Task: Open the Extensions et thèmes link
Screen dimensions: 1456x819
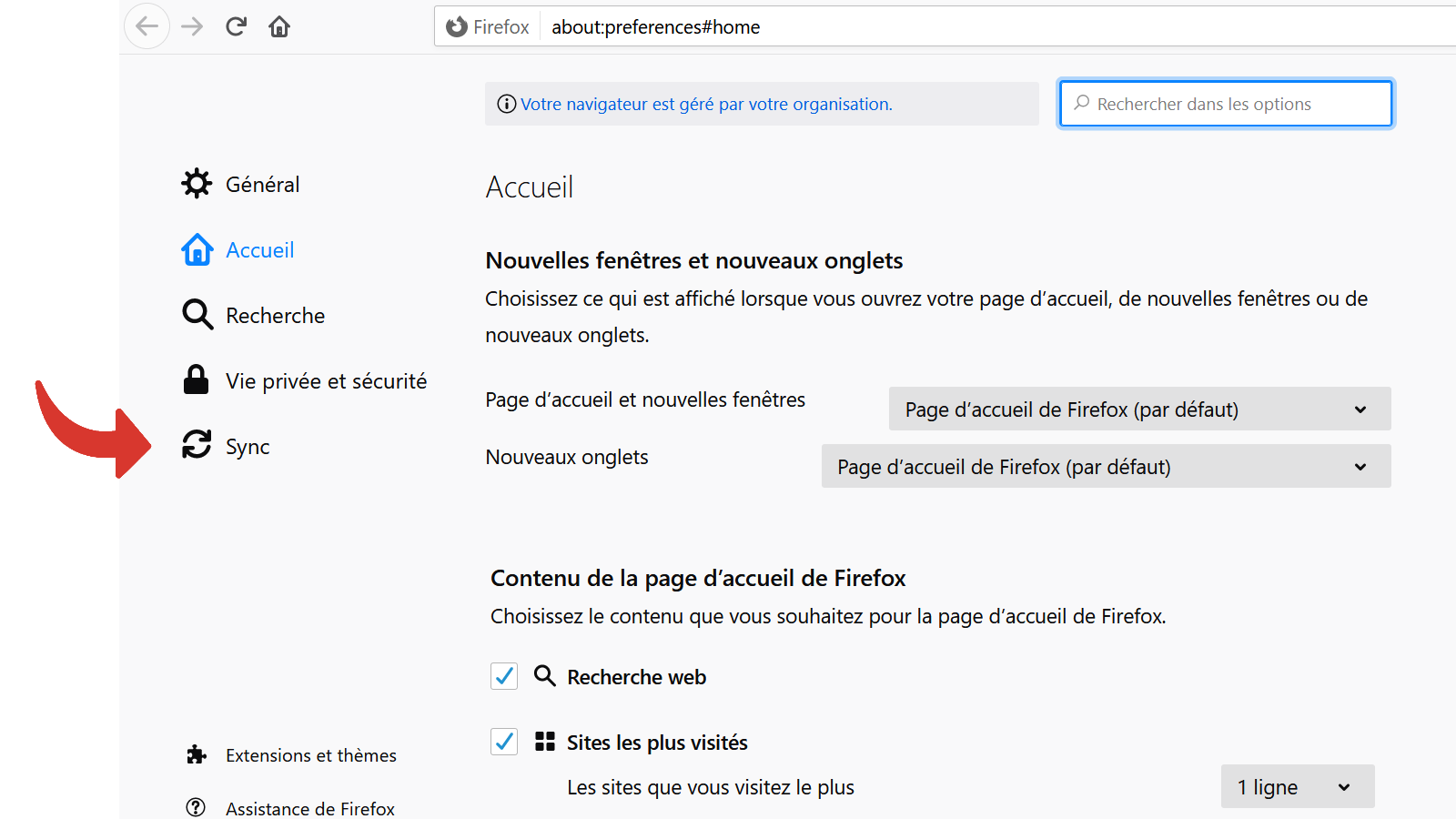Action: (311, 755)
